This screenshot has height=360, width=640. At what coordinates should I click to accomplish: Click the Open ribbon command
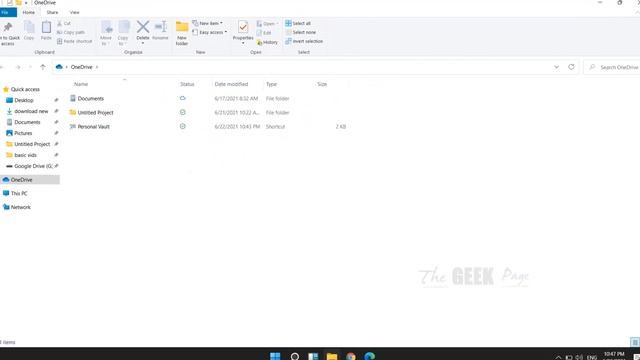(267, 24)
